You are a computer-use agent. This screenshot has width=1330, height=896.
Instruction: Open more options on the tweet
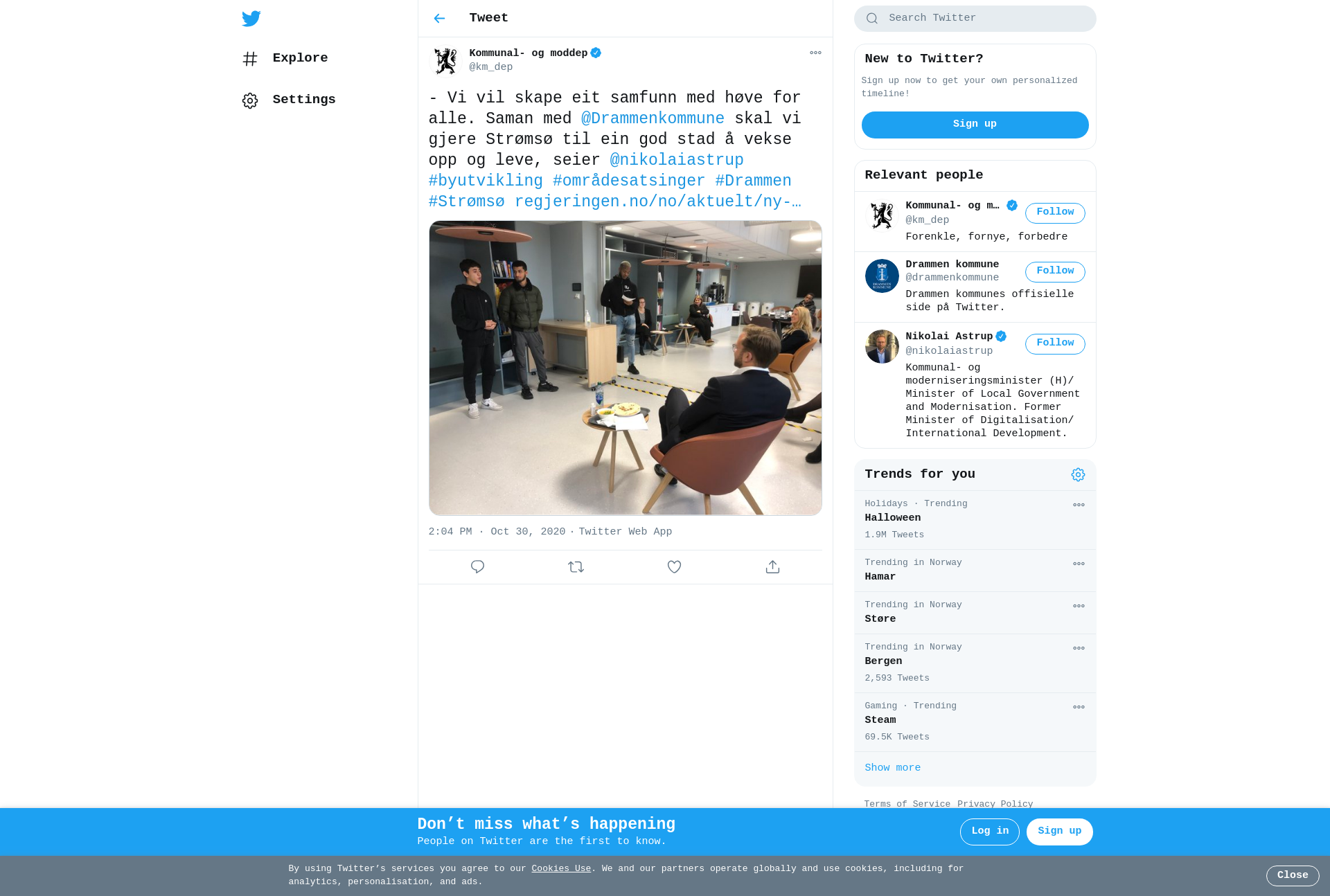815,53
